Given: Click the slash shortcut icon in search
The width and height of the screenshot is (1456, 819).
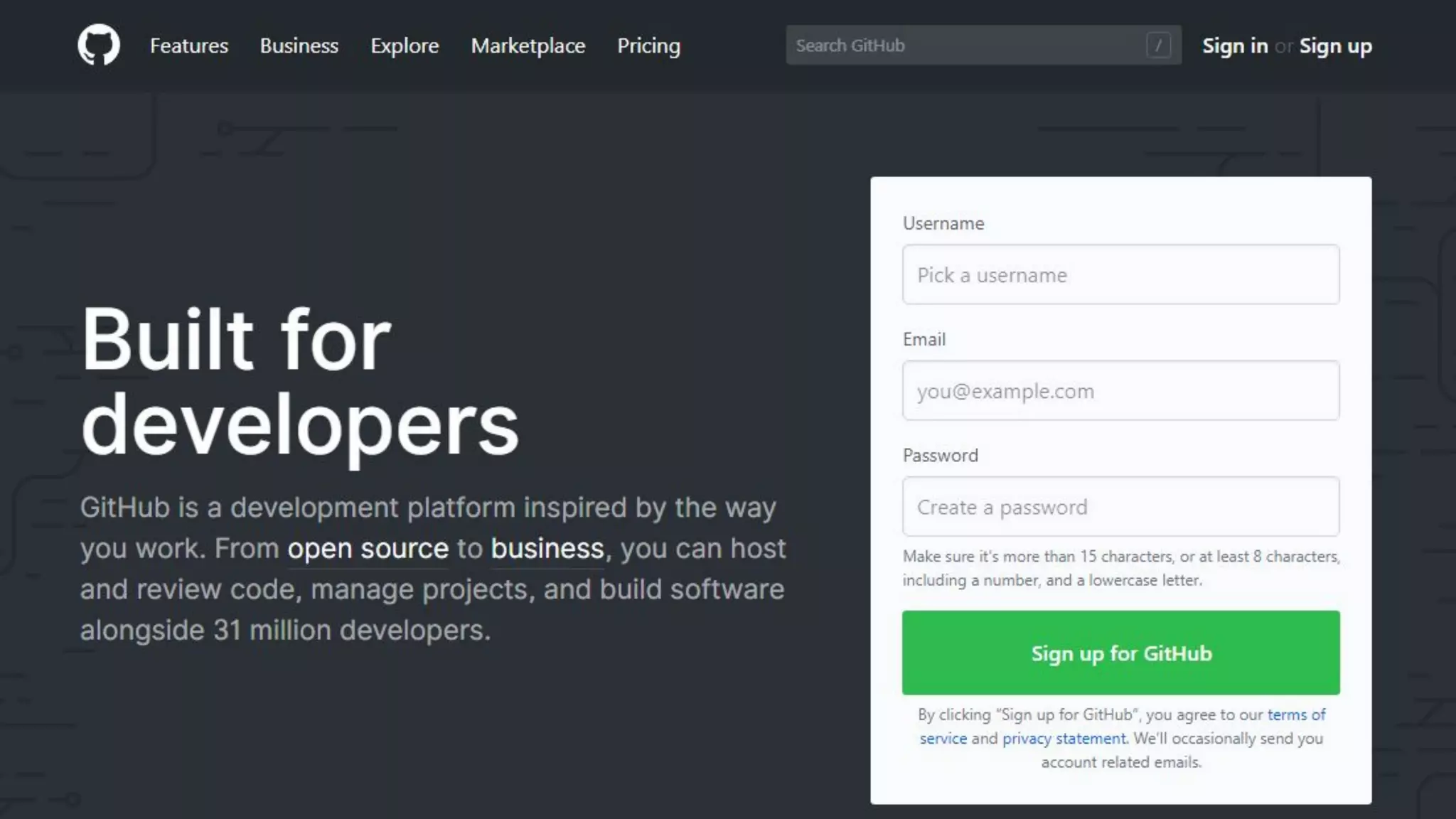Looking at the screenshot, I should click(1158, 45).
